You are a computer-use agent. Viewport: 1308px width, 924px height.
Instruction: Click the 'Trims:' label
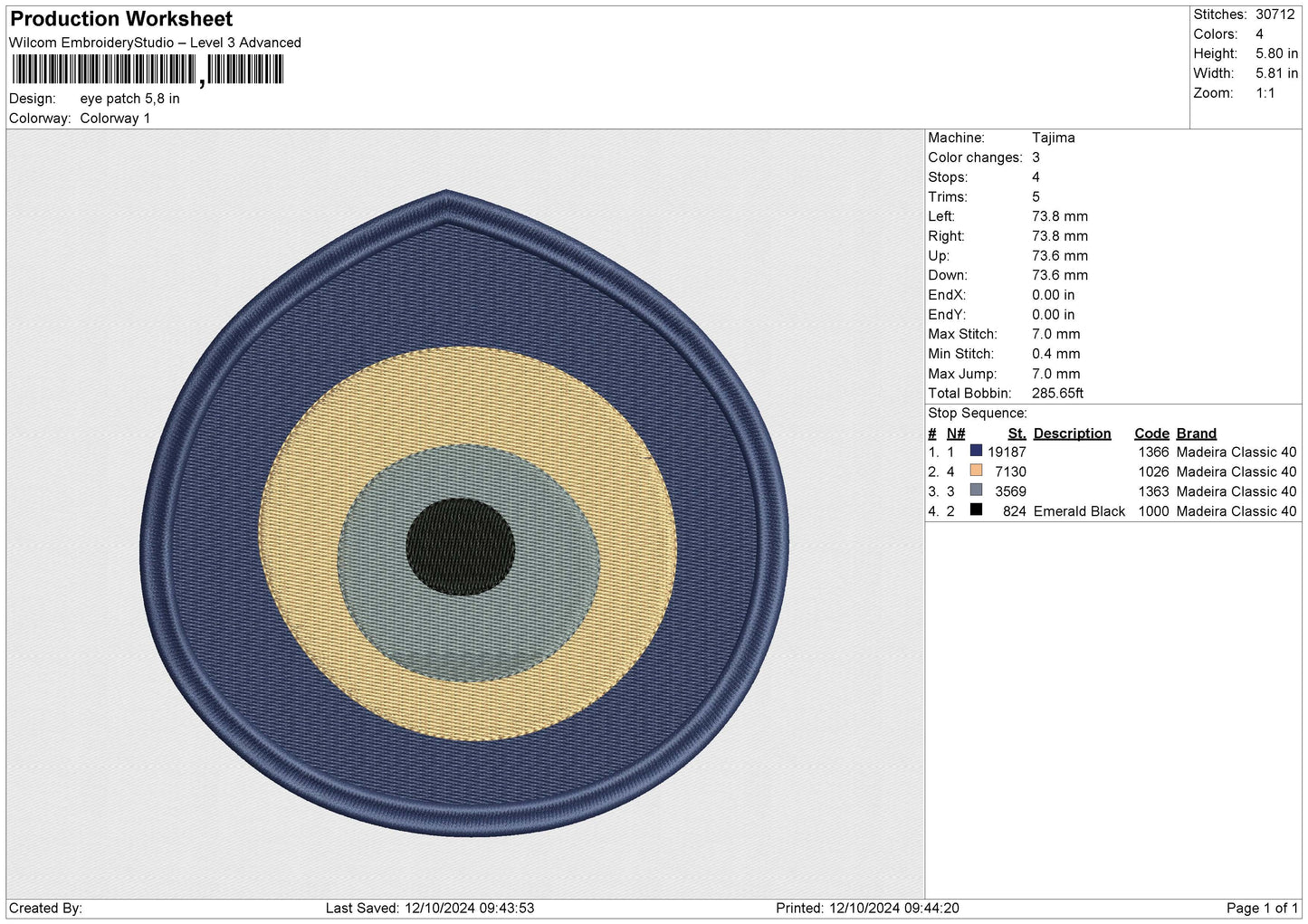(948, 197)
